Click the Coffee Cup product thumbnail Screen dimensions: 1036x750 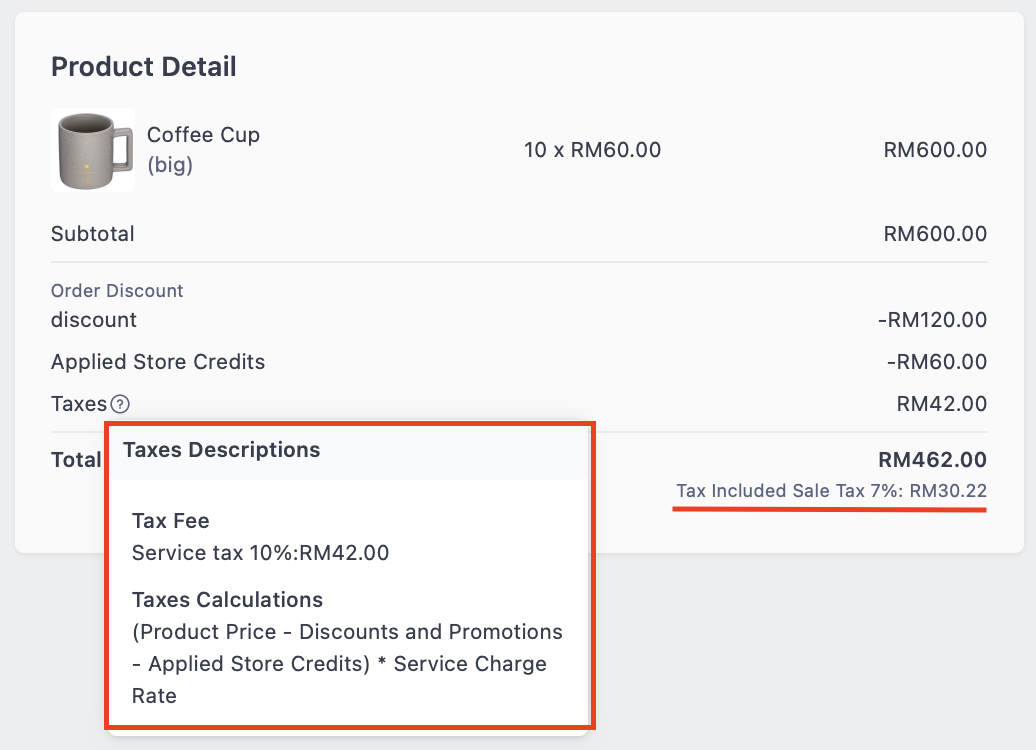tap(92, 150)
